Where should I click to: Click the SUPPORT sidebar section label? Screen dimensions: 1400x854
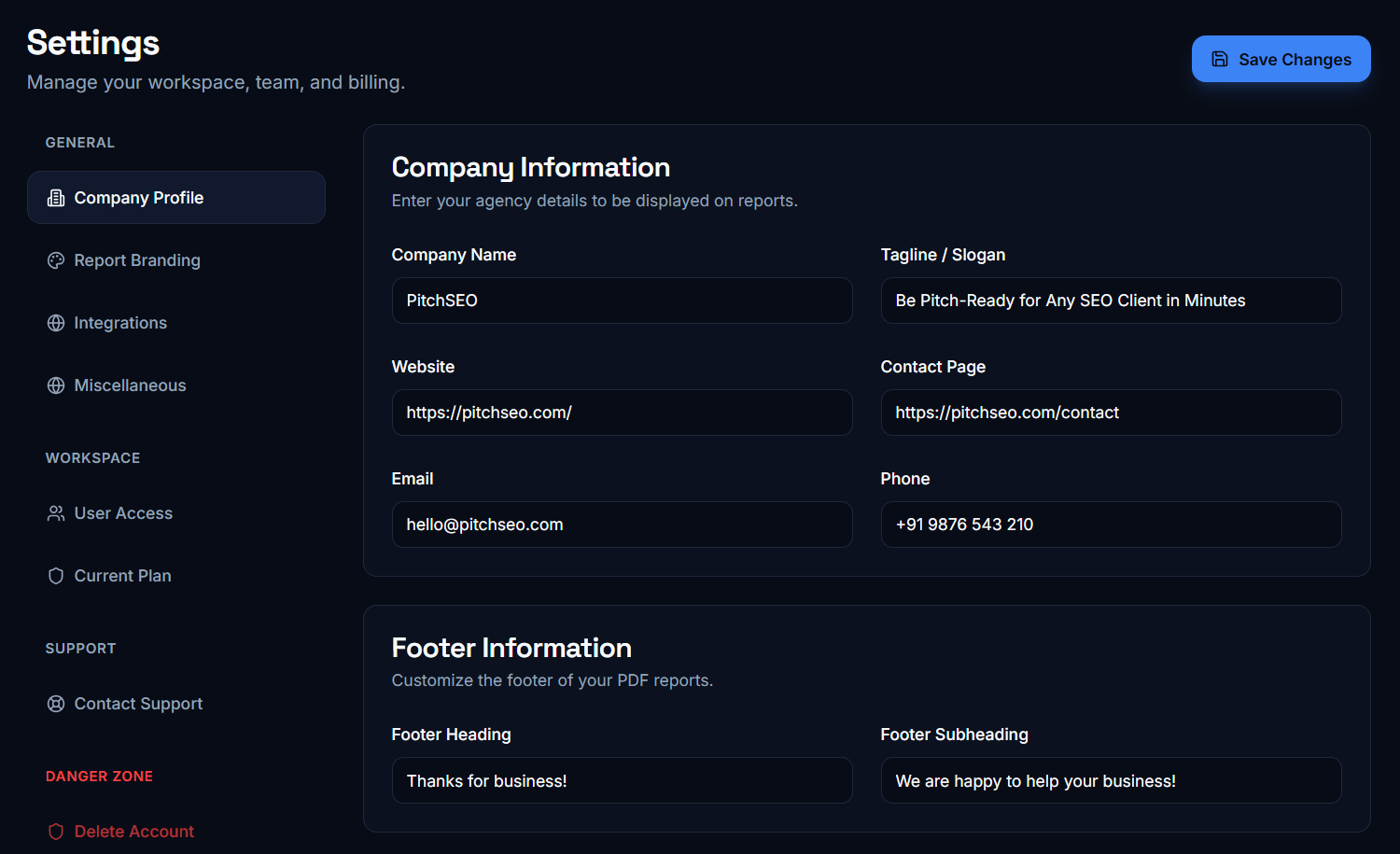coord(80,649)
